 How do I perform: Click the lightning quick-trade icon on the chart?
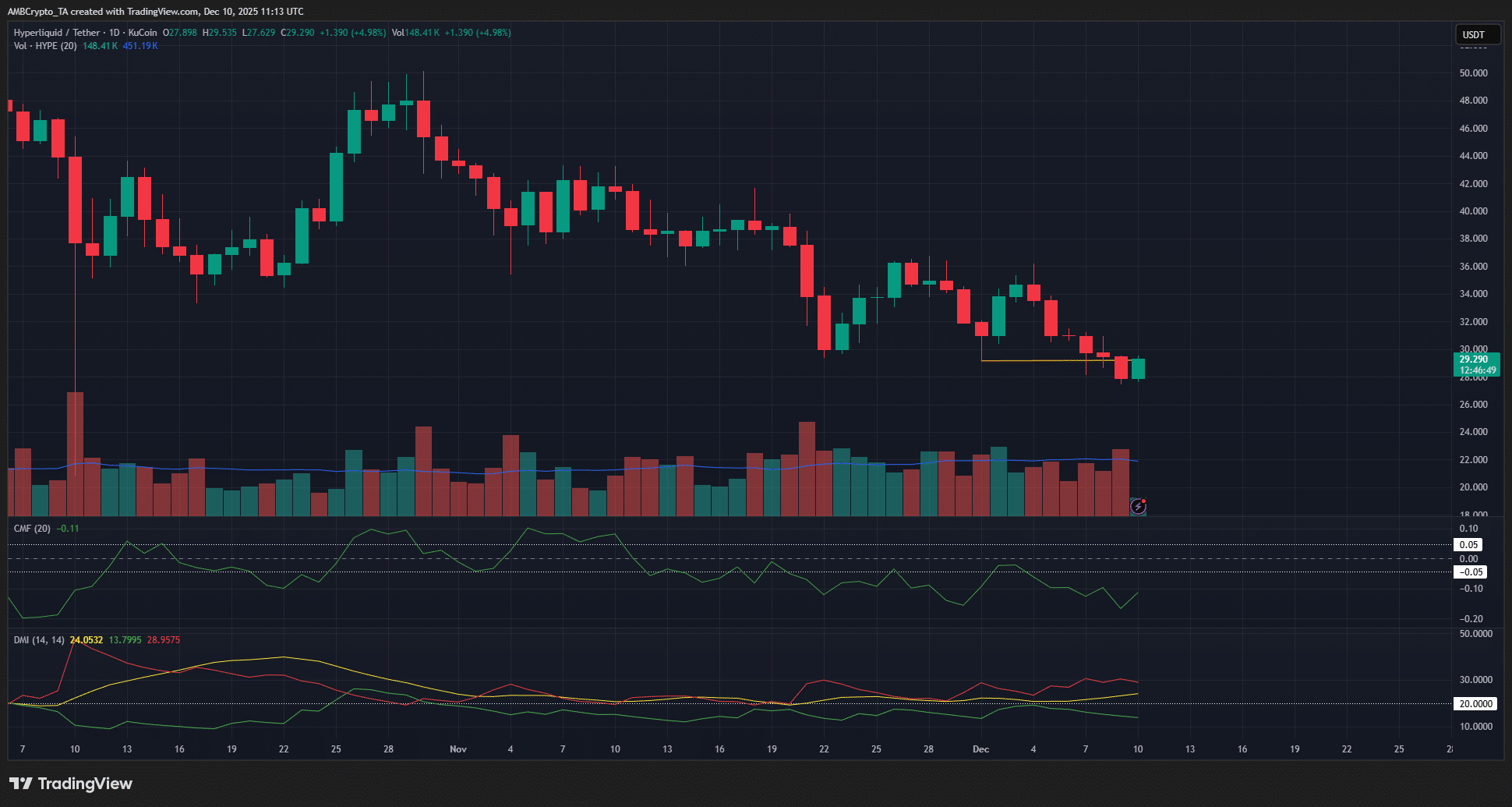[1137, 506]
